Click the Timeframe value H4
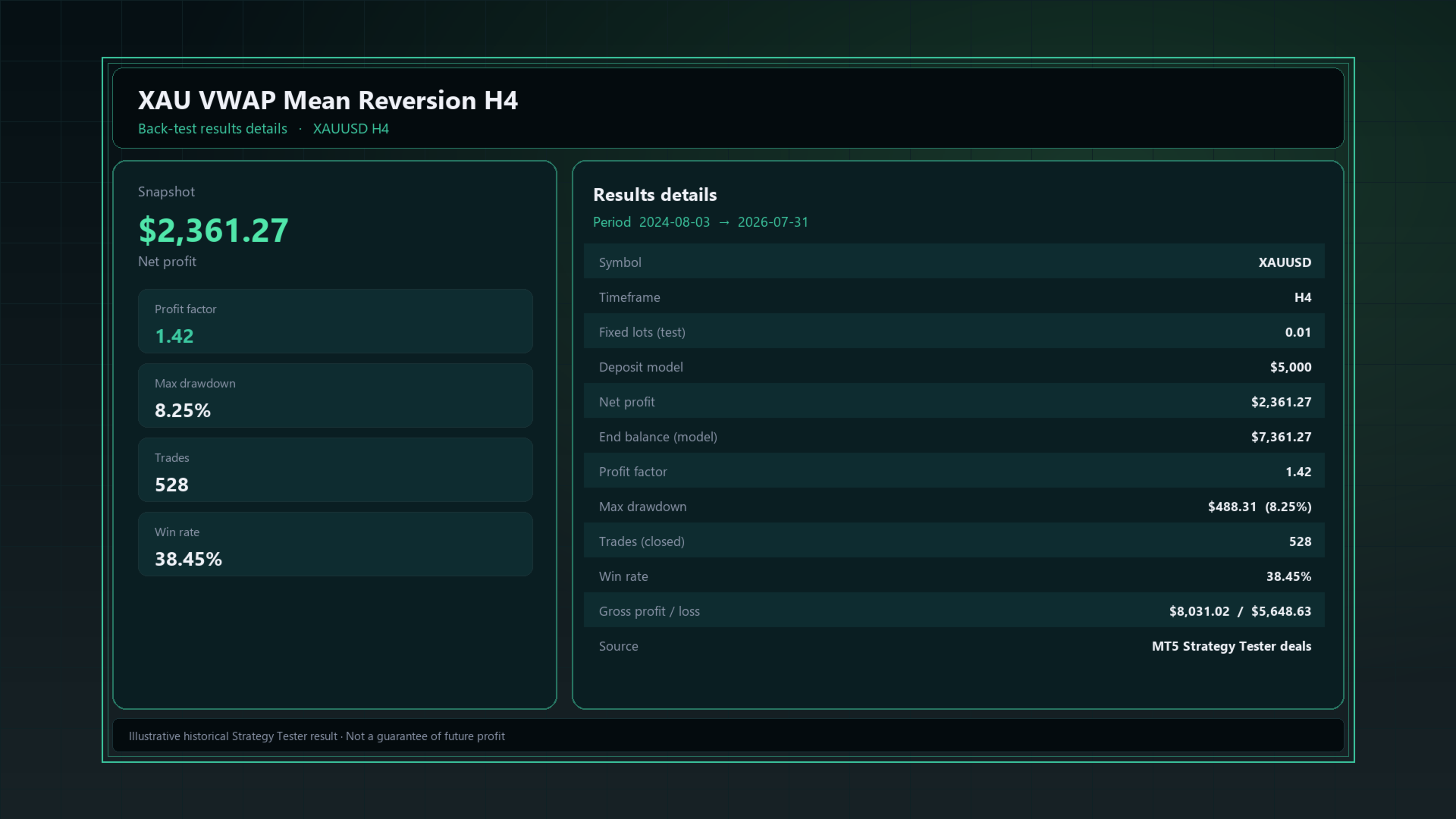The width and height of the screenshot is (1456, 819). pyautogui.click(x=1303, y=297)
